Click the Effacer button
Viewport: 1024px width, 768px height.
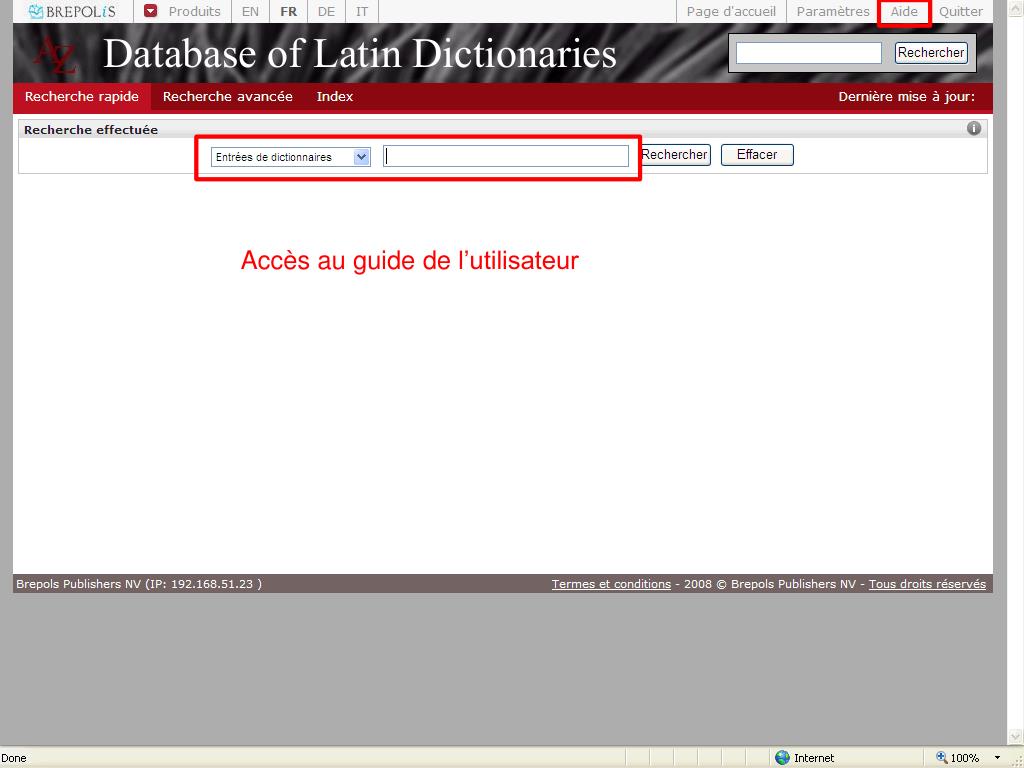point(757,155)
